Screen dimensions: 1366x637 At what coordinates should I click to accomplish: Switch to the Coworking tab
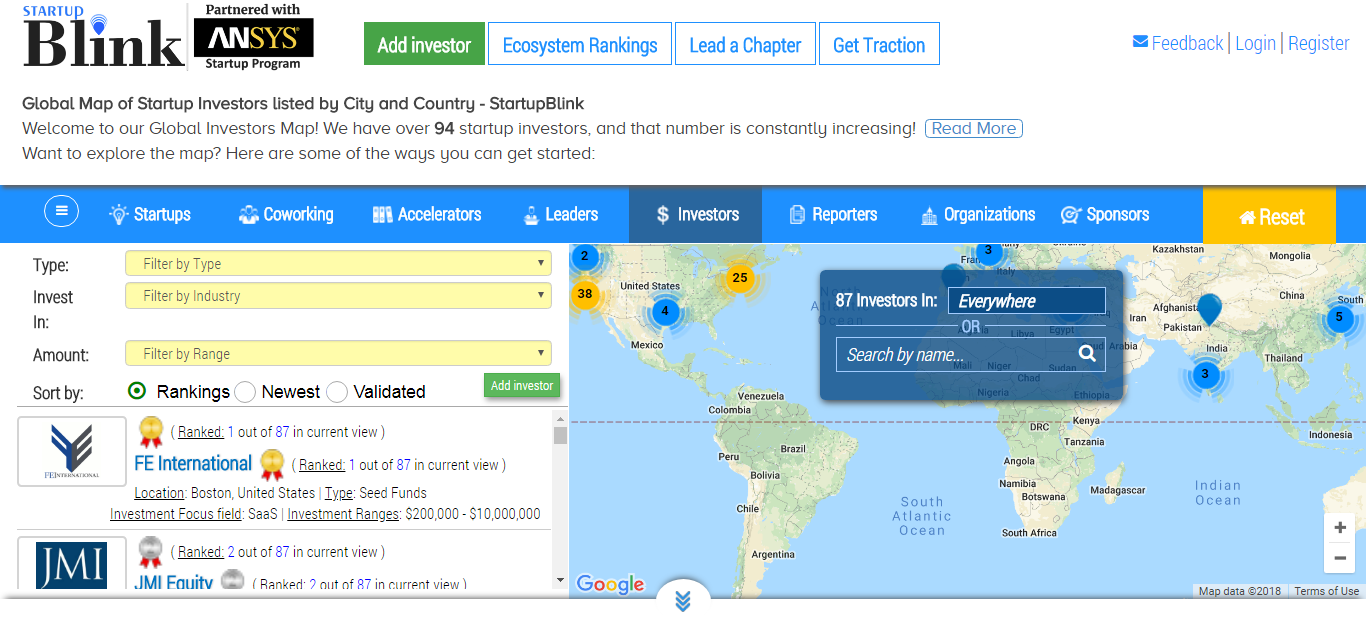click(286, 215)
